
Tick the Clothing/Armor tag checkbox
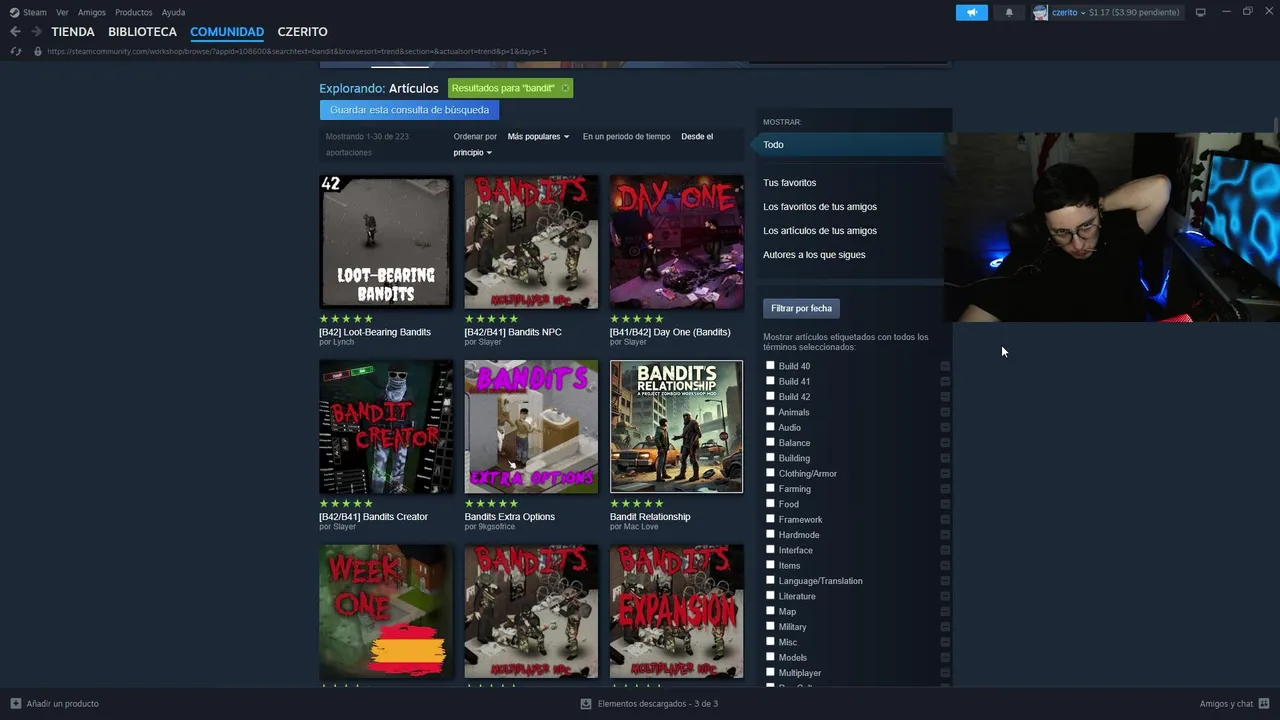(x=770, y=472)
